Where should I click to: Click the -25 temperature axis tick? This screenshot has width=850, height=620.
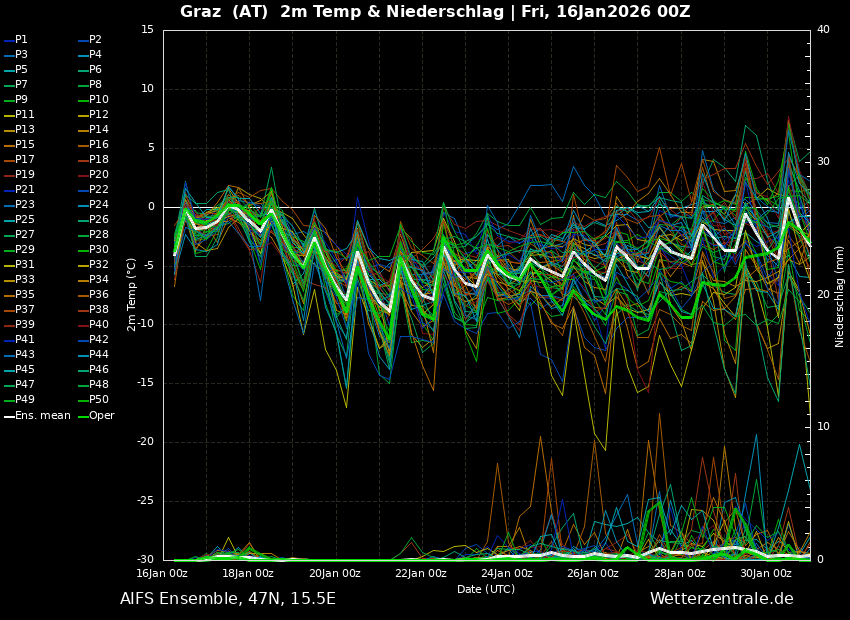pyautogui.click(x=146, y=501)
